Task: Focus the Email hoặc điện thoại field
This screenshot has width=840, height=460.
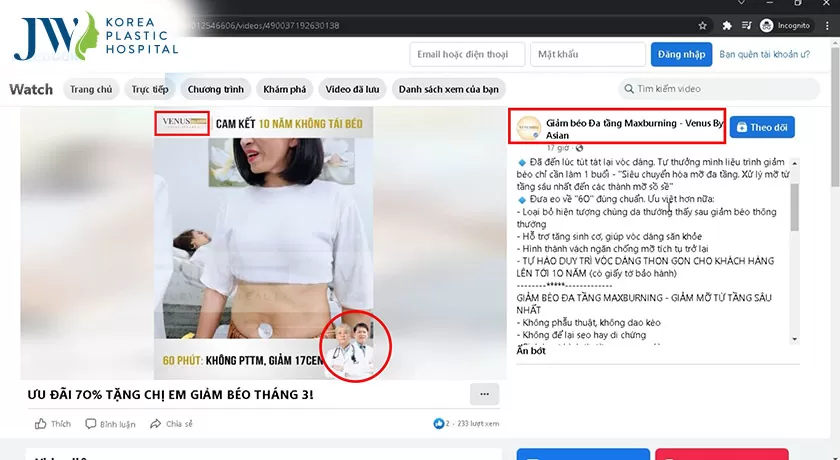Action: point(467,54)
